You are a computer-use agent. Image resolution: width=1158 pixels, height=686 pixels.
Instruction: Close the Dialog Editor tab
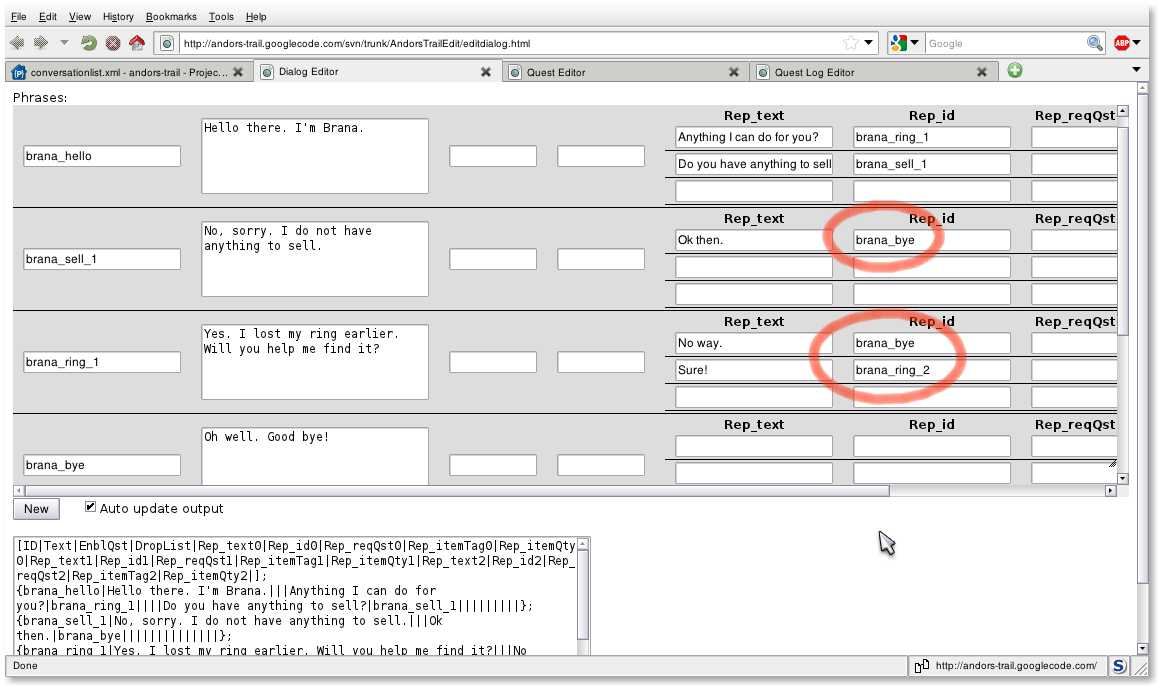point(486,72)
